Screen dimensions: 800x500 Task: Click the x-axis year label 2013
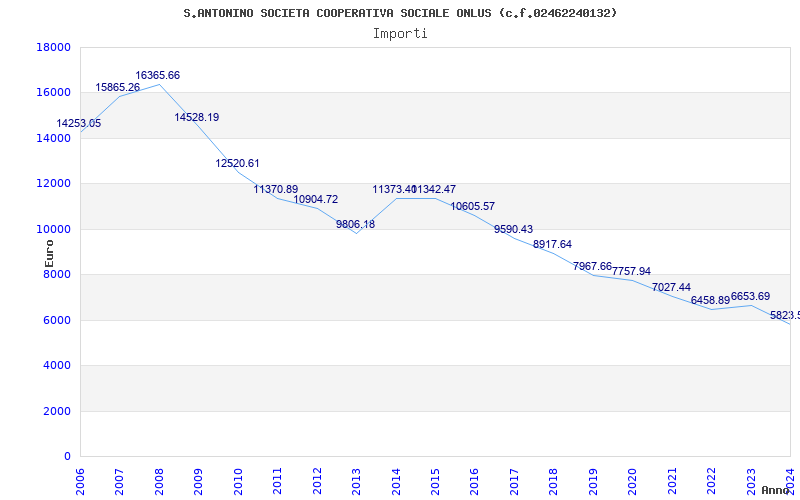[x=357, y=480]
